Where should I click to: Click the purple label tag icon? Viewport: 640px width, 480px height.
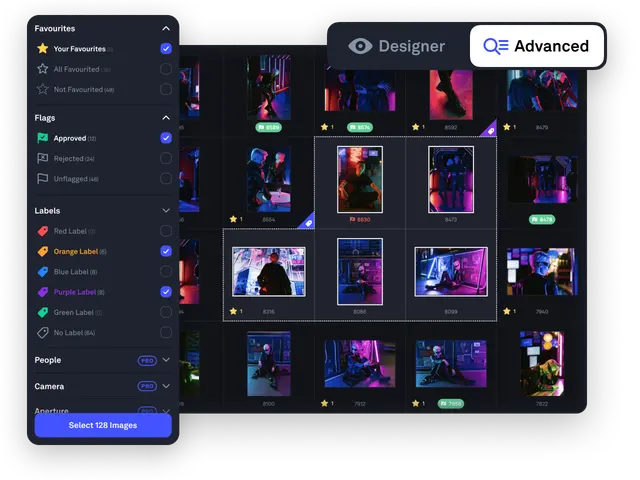point(42,292)
